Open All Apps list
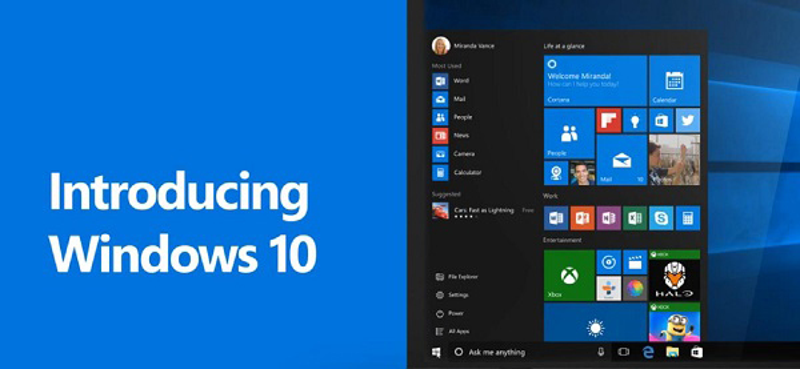This screenshot has width=800, height=369. [x=452, y=331]
